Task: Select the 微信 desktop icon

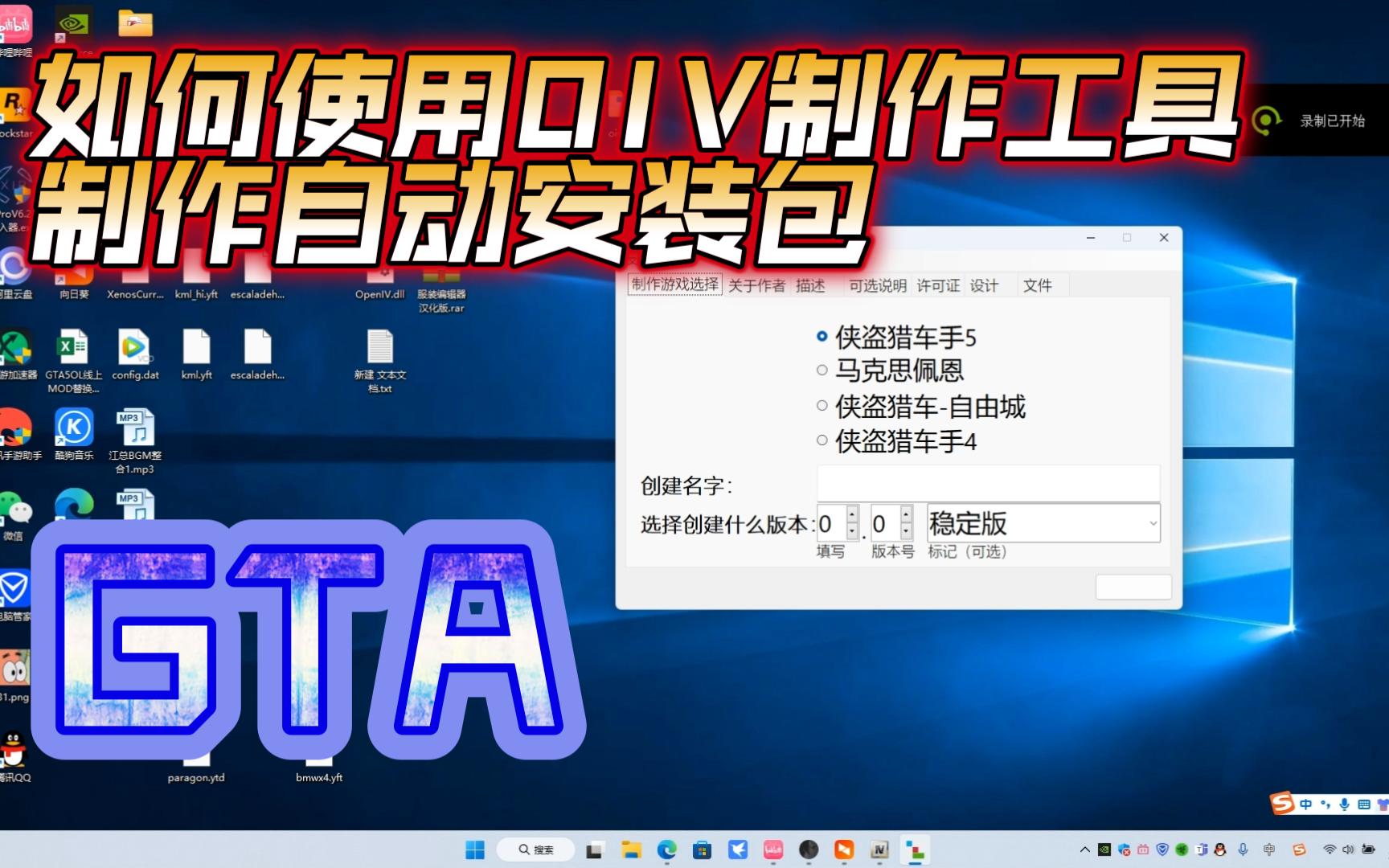Action: (x=14, y=515)
